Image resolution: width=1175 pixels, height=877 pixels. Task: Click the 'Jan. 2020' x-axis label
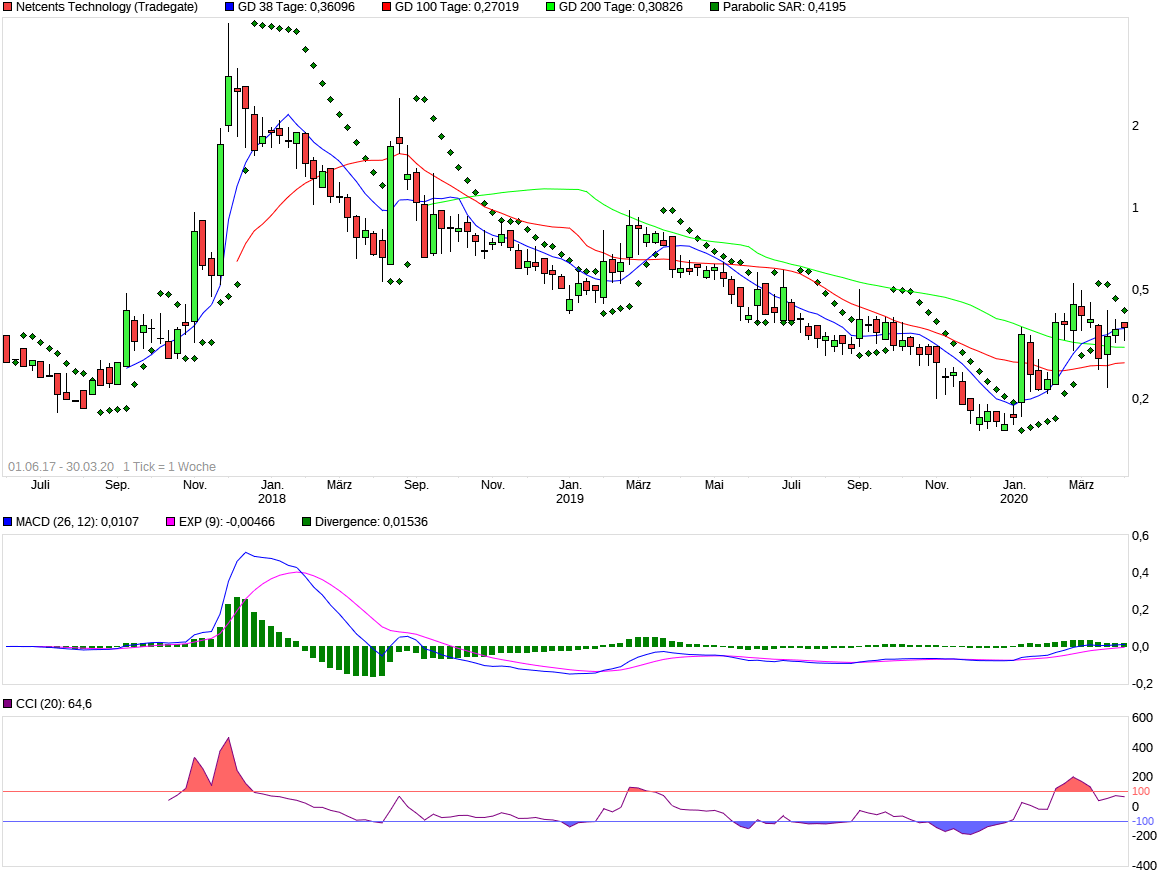pyautogui.click(x=1014, y=492)
